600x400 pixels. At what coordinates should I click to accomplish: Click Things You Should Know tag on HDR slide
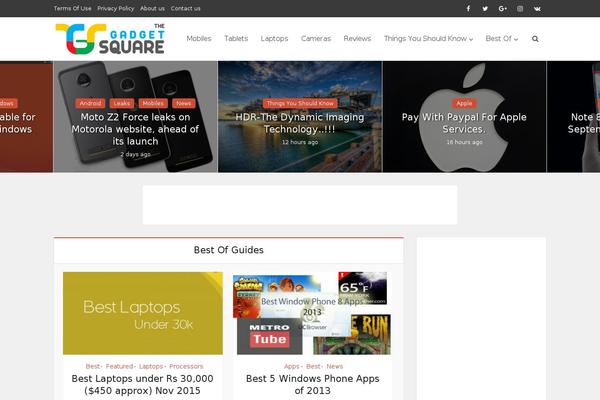(x=300, y=103)
